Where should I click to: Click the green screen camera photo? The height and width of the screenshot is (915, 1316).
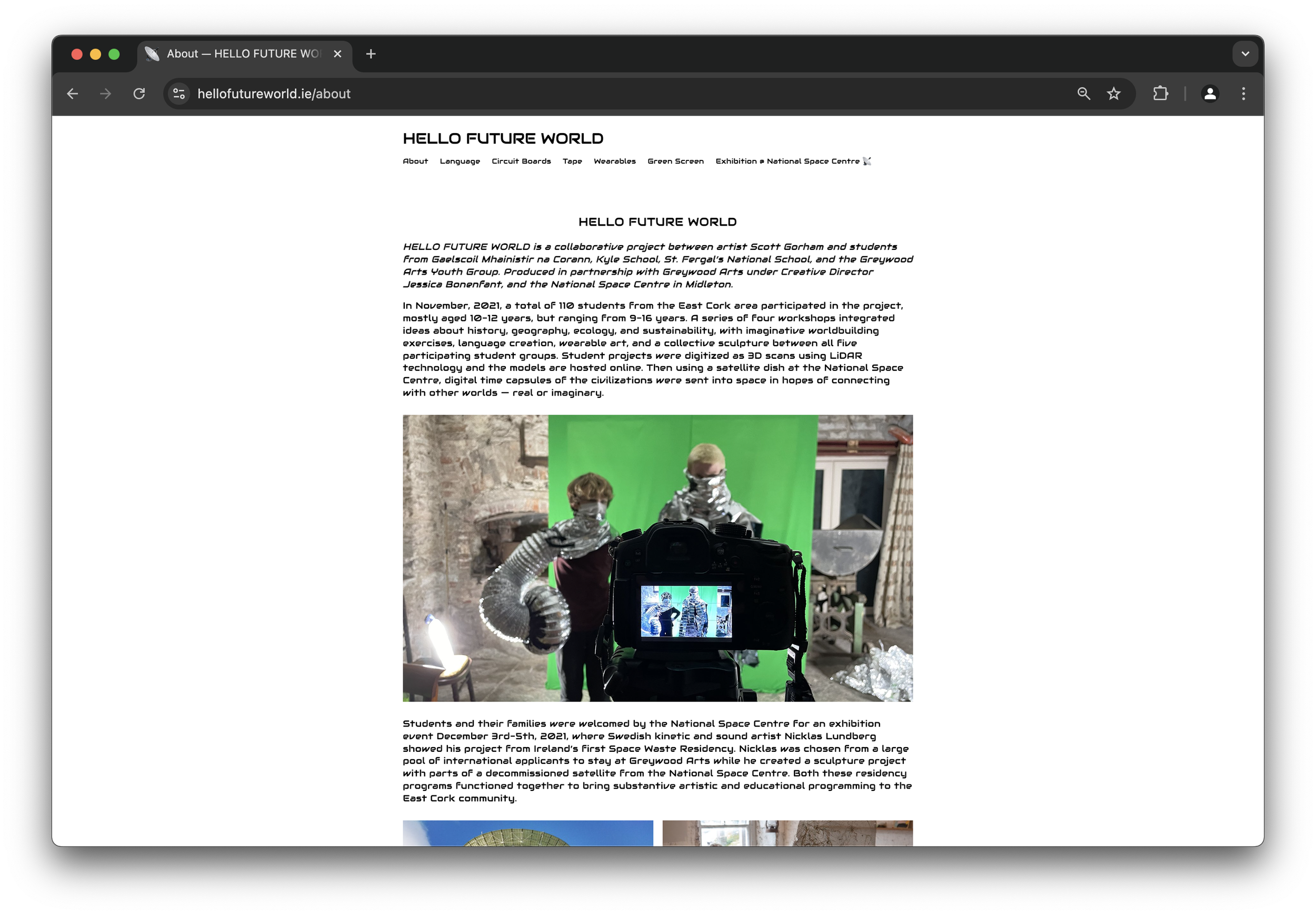pos(657,558)
